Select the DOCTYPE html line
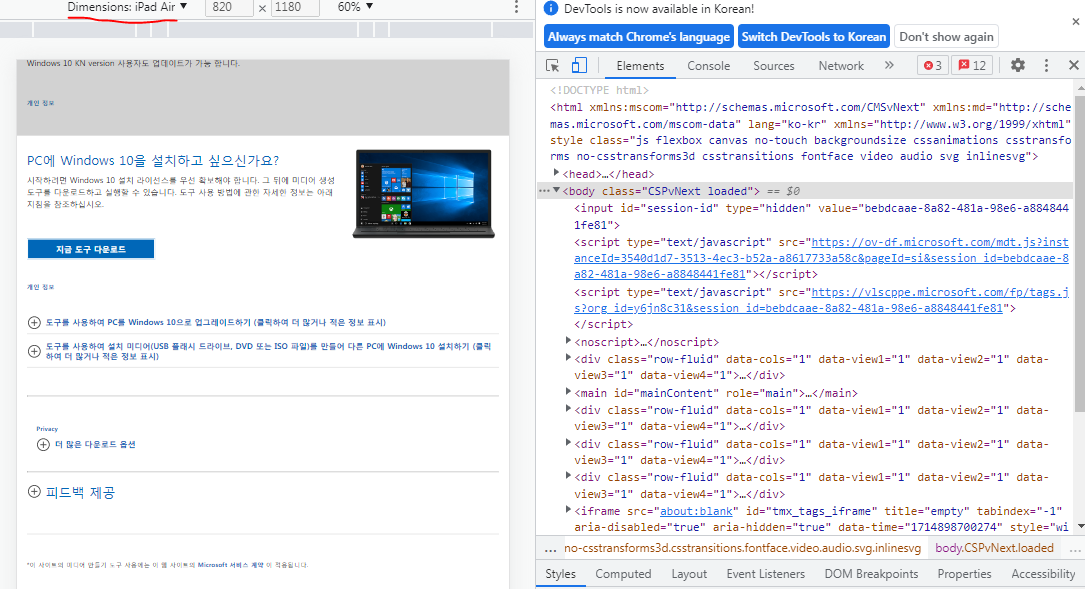Viewport: 1085px width, 589px height. pos(599,90)
